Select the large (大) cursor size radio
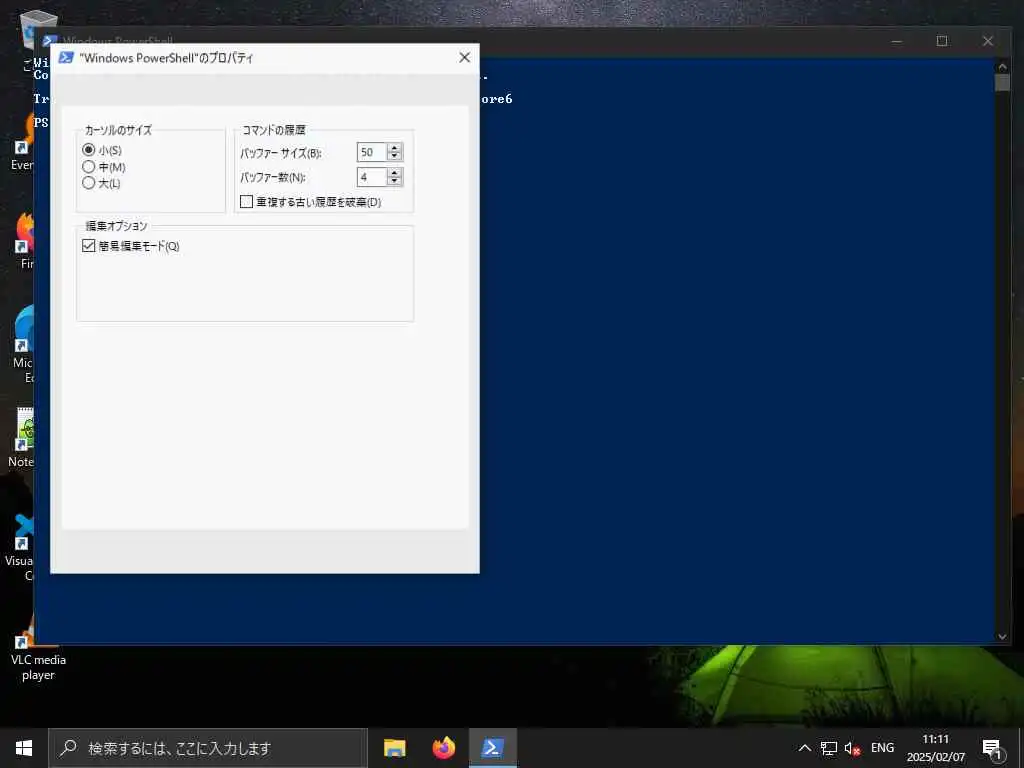This screenshot has width=1024, height=768. [89, 183]
